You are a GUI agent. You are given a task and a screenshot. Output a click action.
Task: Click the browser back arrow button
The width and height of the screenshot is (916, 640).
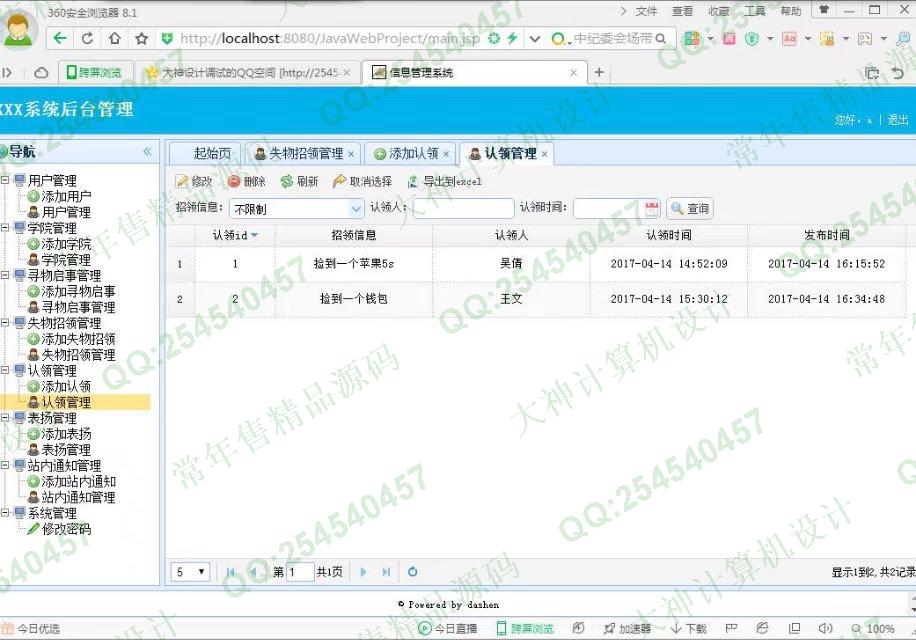tap(60, 39)
